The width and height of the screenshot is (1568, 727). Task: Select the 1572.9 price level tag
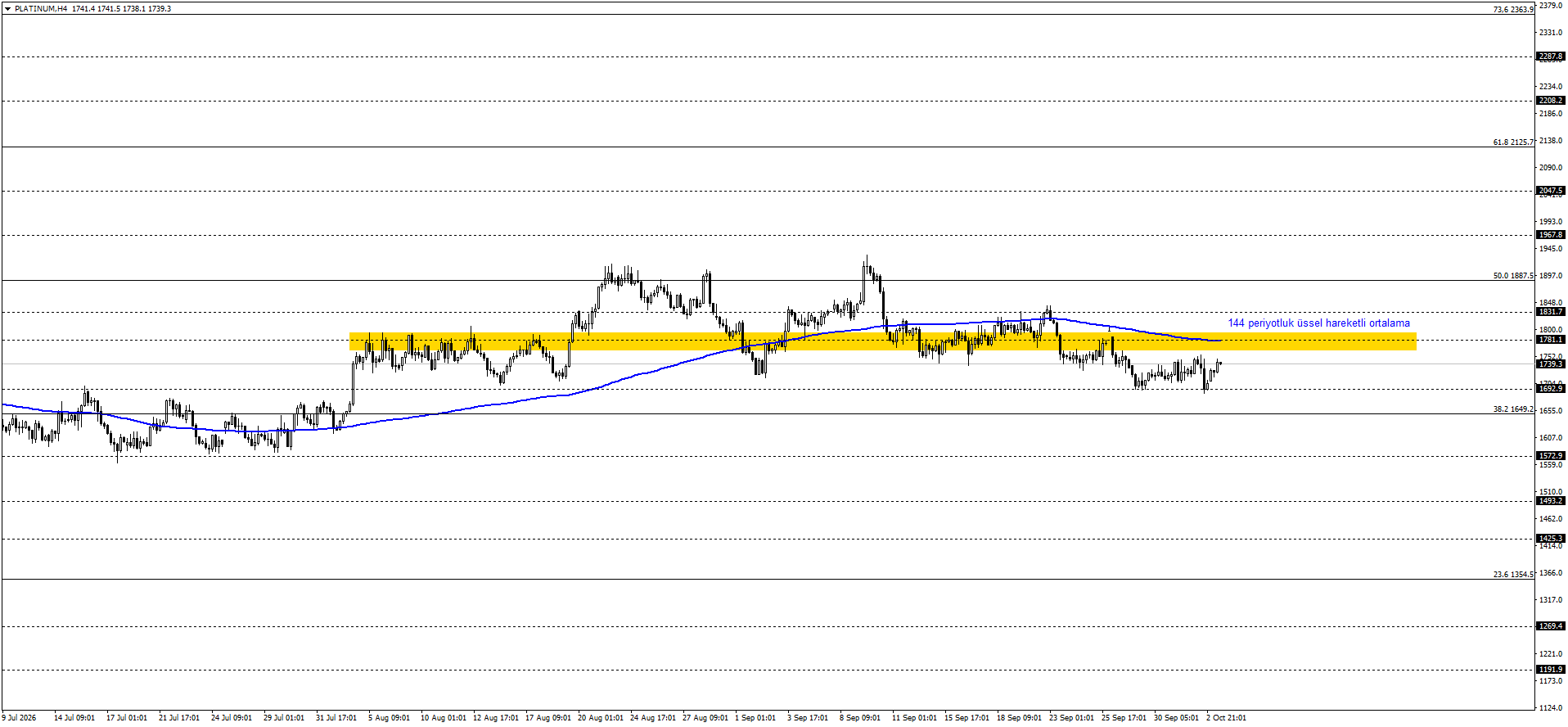pyautogui.click(x=1550, y=456)
